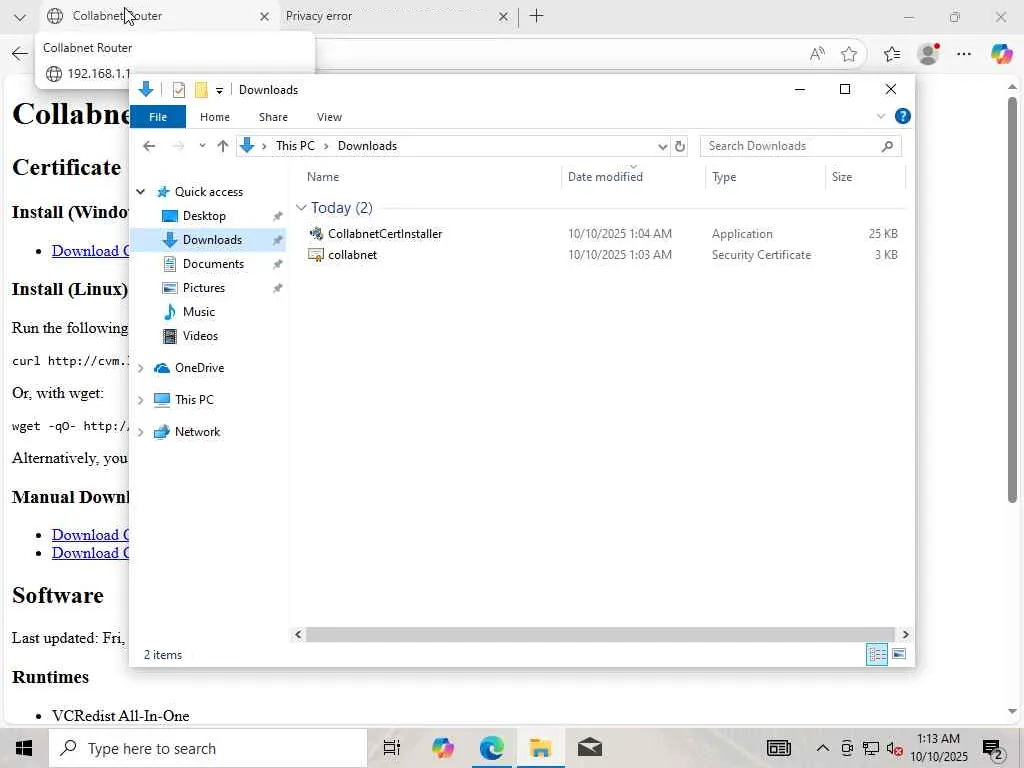This screenshot has height=768, width=1024.
Task: Open Desktop in the navigation pane
Action: point(204,216)
